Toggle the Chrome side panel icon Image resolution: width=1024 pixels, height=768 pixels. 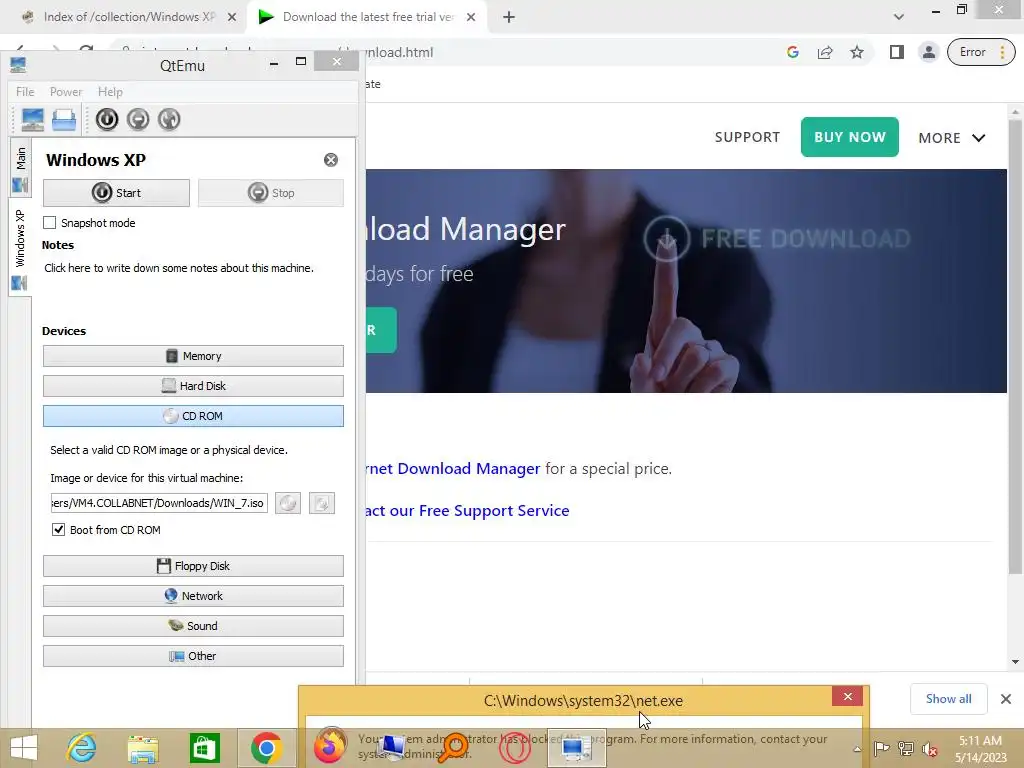pyautogui.click(x=897, y=52)
